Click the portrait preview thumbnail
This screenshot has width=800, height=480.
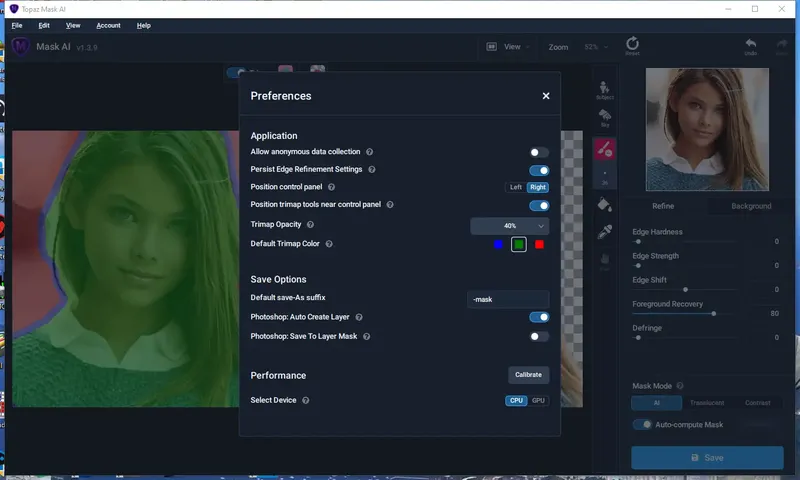tap(707, 130)
